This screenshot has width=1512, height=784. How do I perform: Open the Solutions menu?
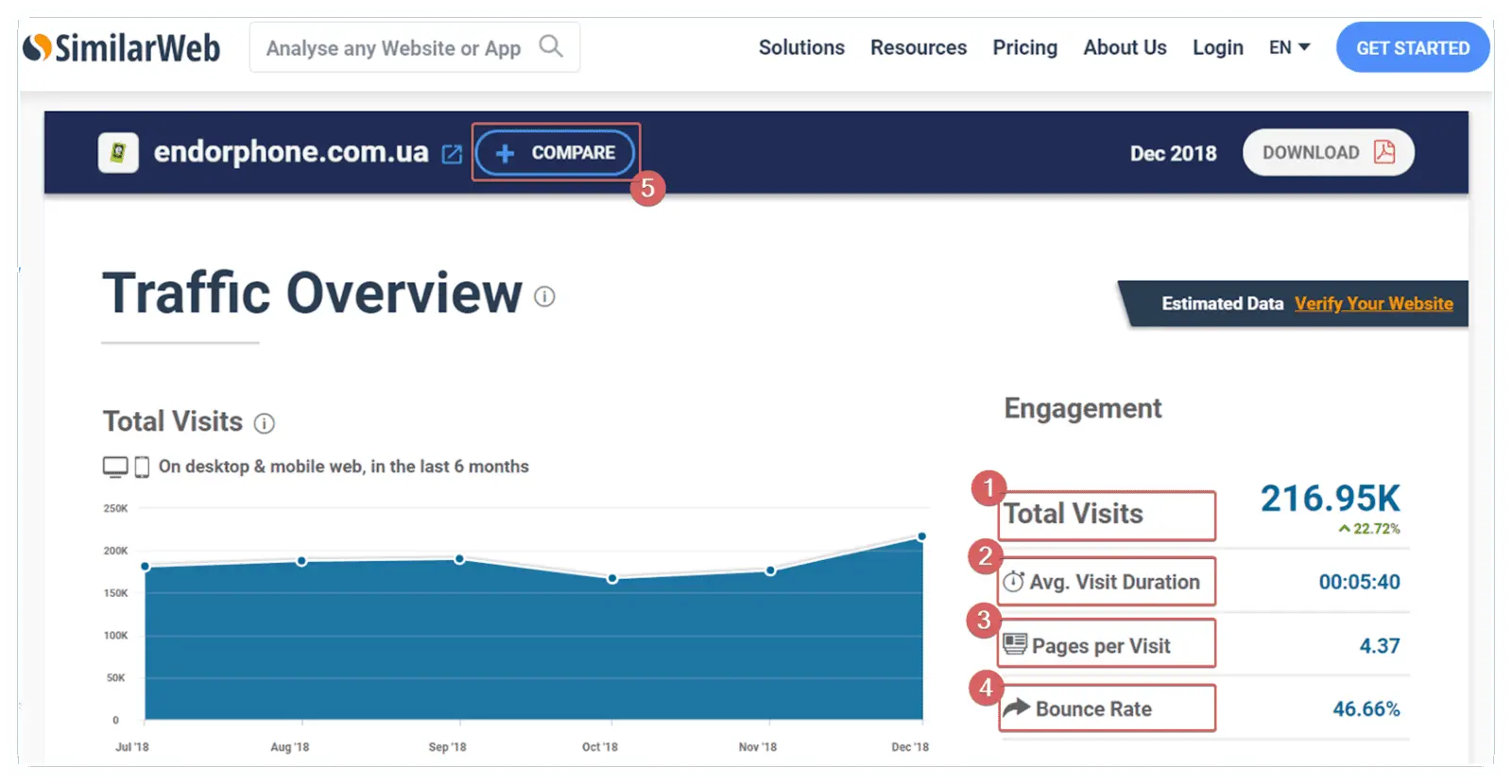[x=801, y=47]
